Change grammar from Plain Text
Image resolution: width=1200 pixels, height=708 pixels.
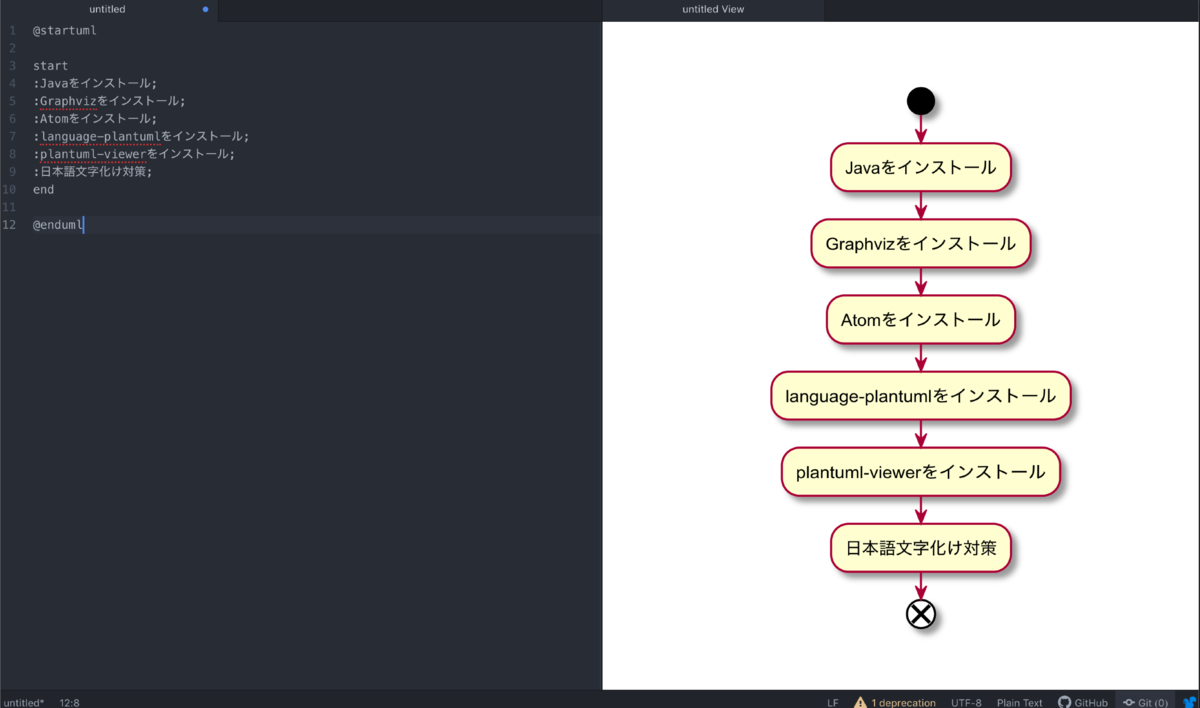1019,702
